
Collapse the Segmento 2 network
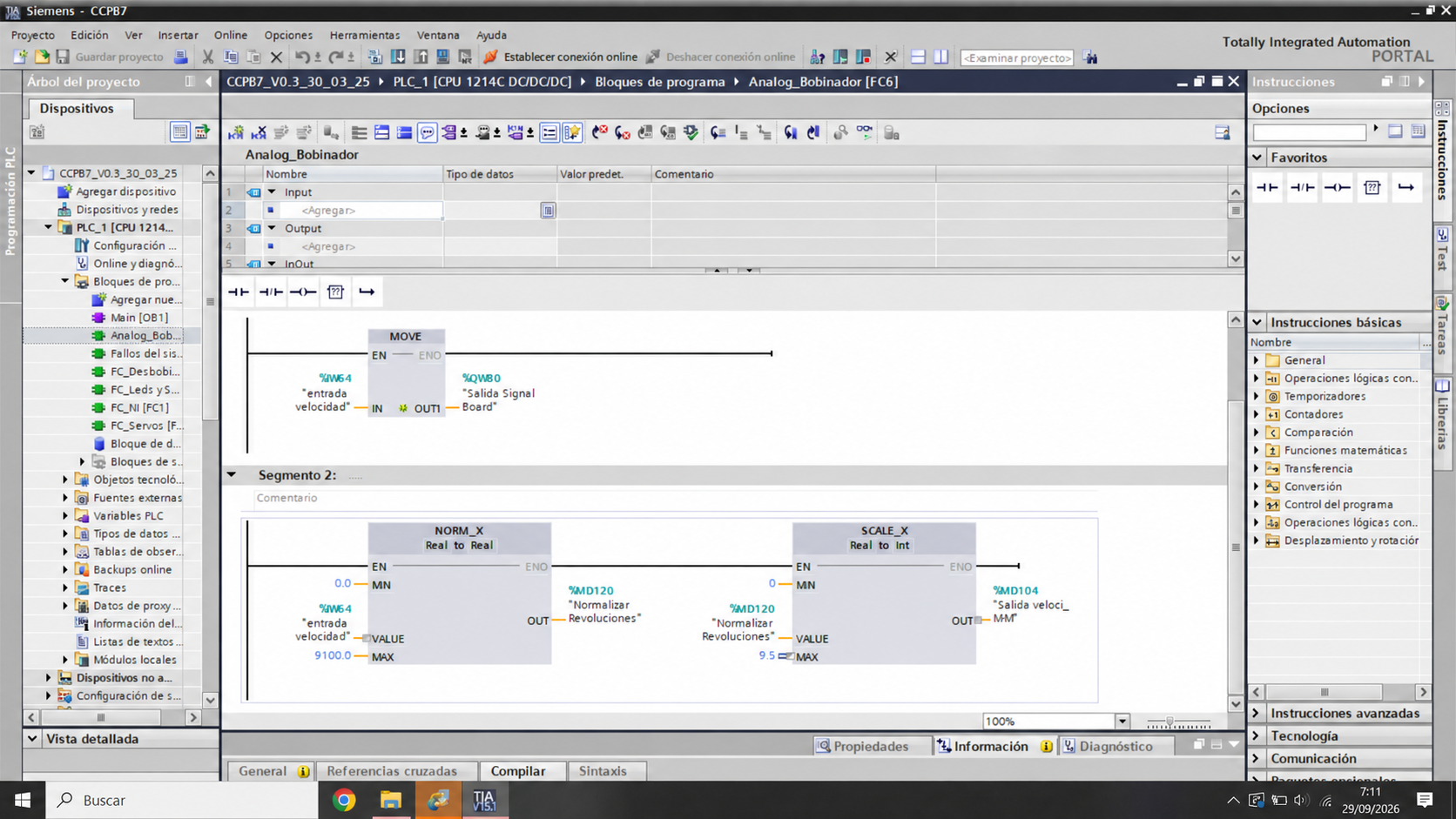click(x=232, y=475)
